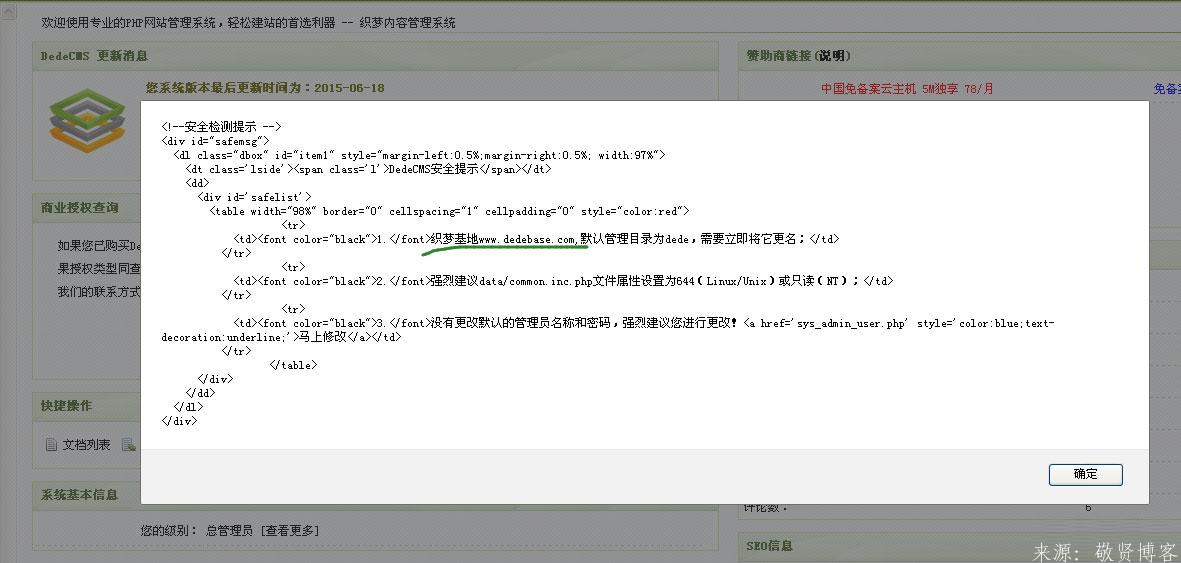Click the 您的级别： 总管理员 text

197,531
